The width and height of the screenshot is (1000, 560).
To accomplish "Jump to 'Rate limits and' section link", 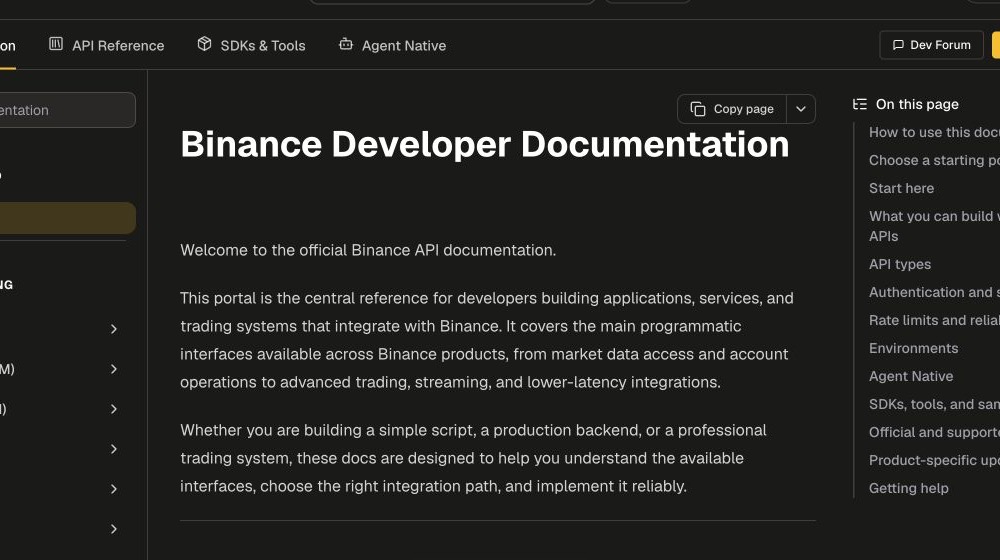I will (934, 320).
